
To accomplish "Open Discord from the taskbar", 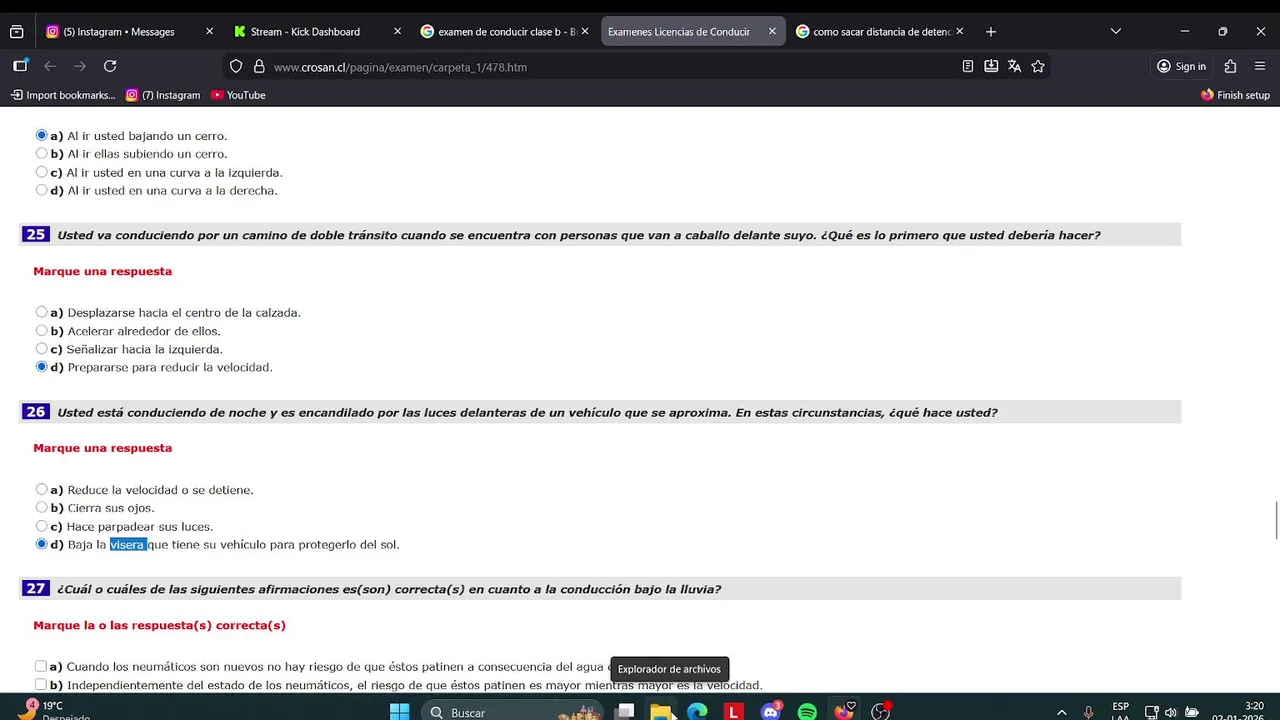I will (x=771, y=712).
